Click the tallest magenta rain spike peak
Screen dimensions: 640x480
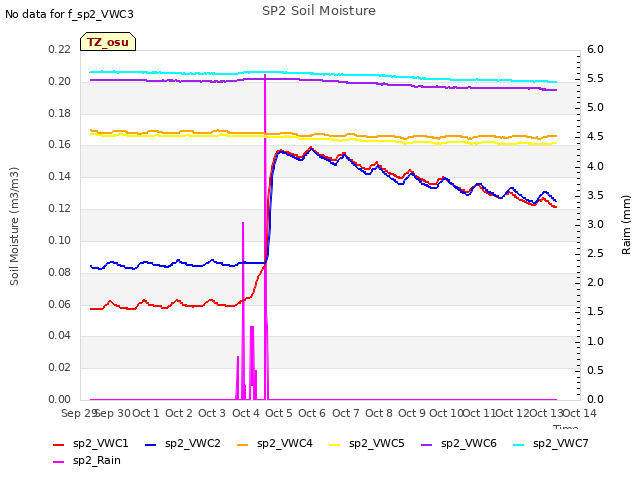tap(265, 76)
